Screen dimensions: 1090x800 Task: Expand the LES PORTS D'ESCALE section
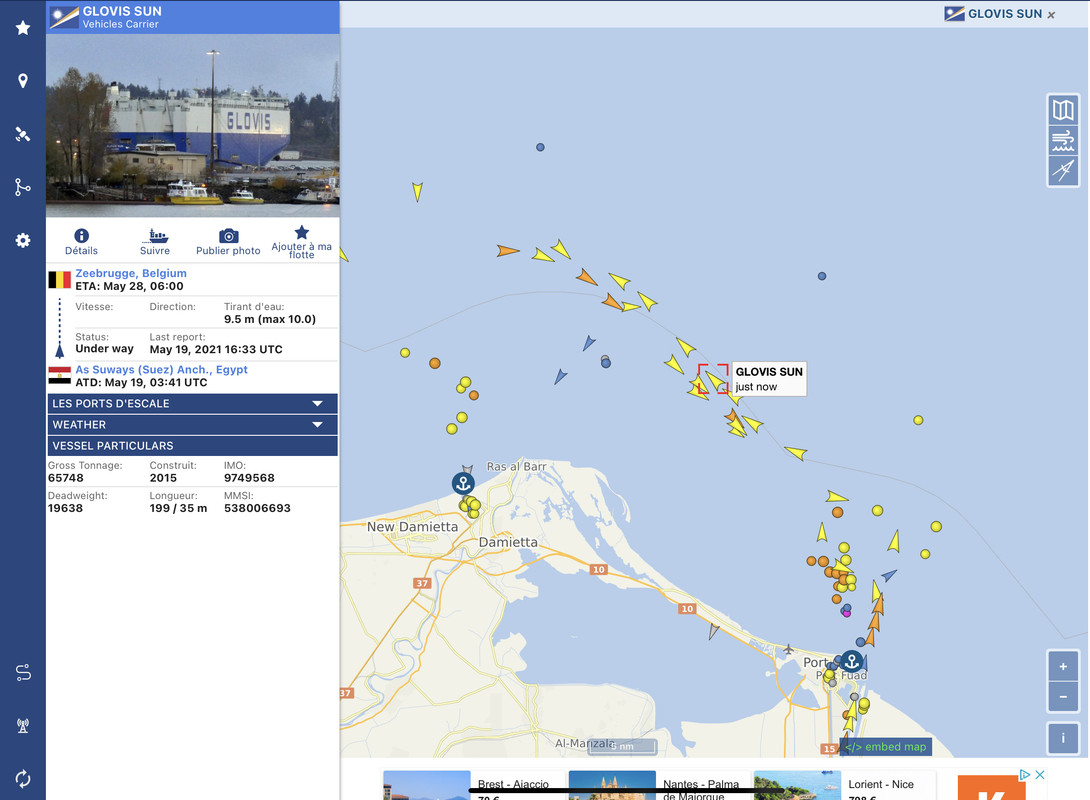click(x=193, y=403)
